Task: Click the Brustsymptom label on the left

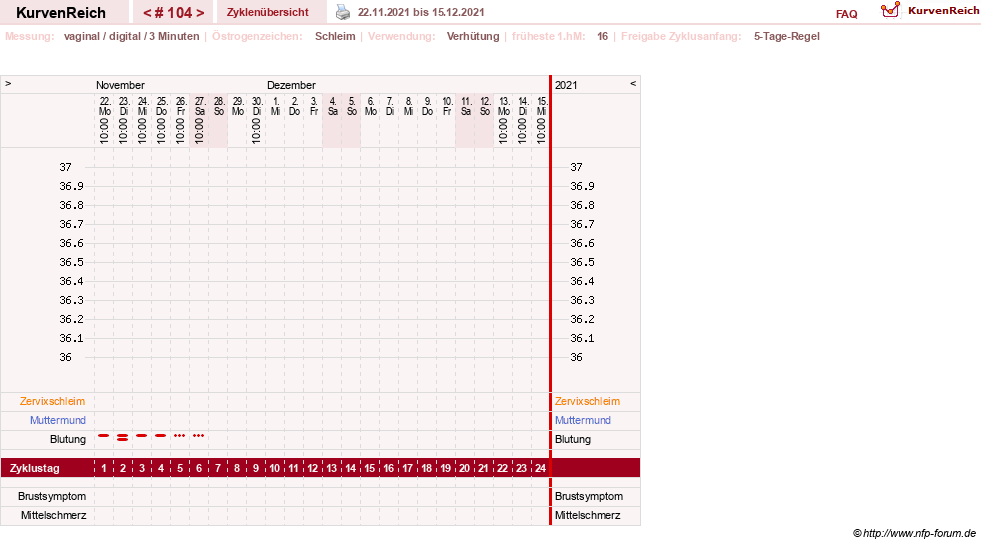Action: 52,496
